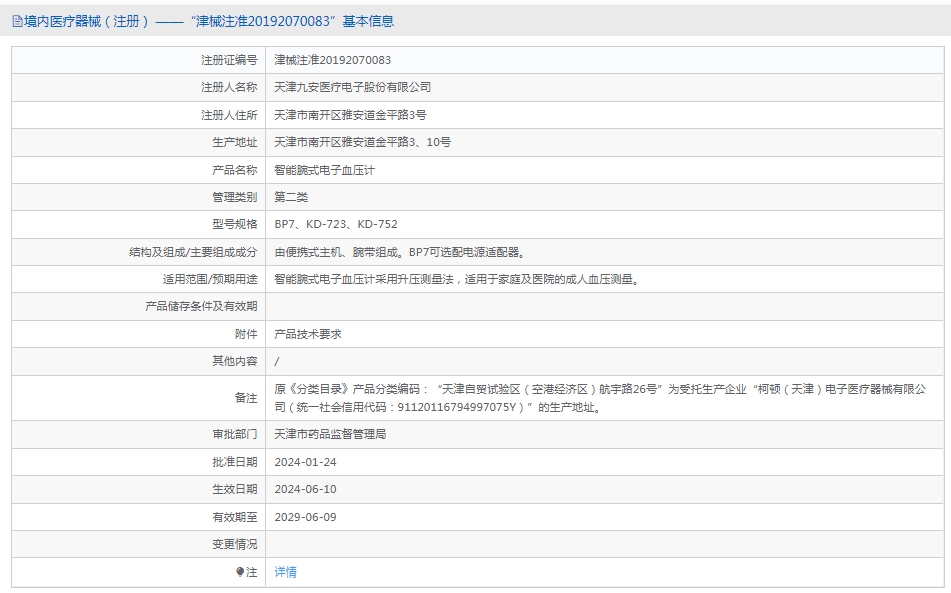Click the intended use description text
The width and height of the screenshot is (951, 593).
click(x=456, y=279)
